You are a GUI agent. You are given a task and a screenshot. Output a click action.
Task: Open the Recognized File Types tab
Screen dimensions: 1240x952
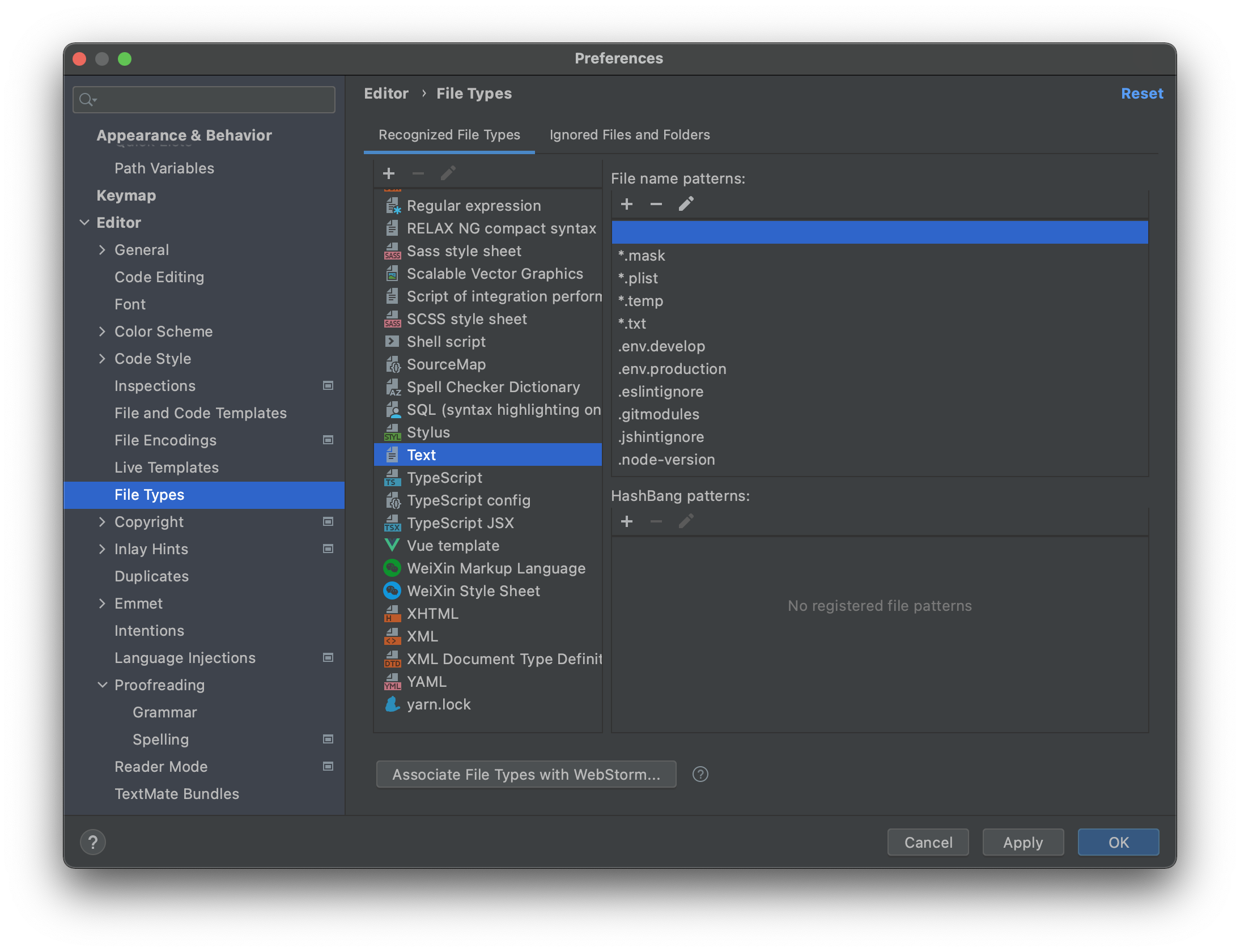pyautogui.click(x=449, y=135)
